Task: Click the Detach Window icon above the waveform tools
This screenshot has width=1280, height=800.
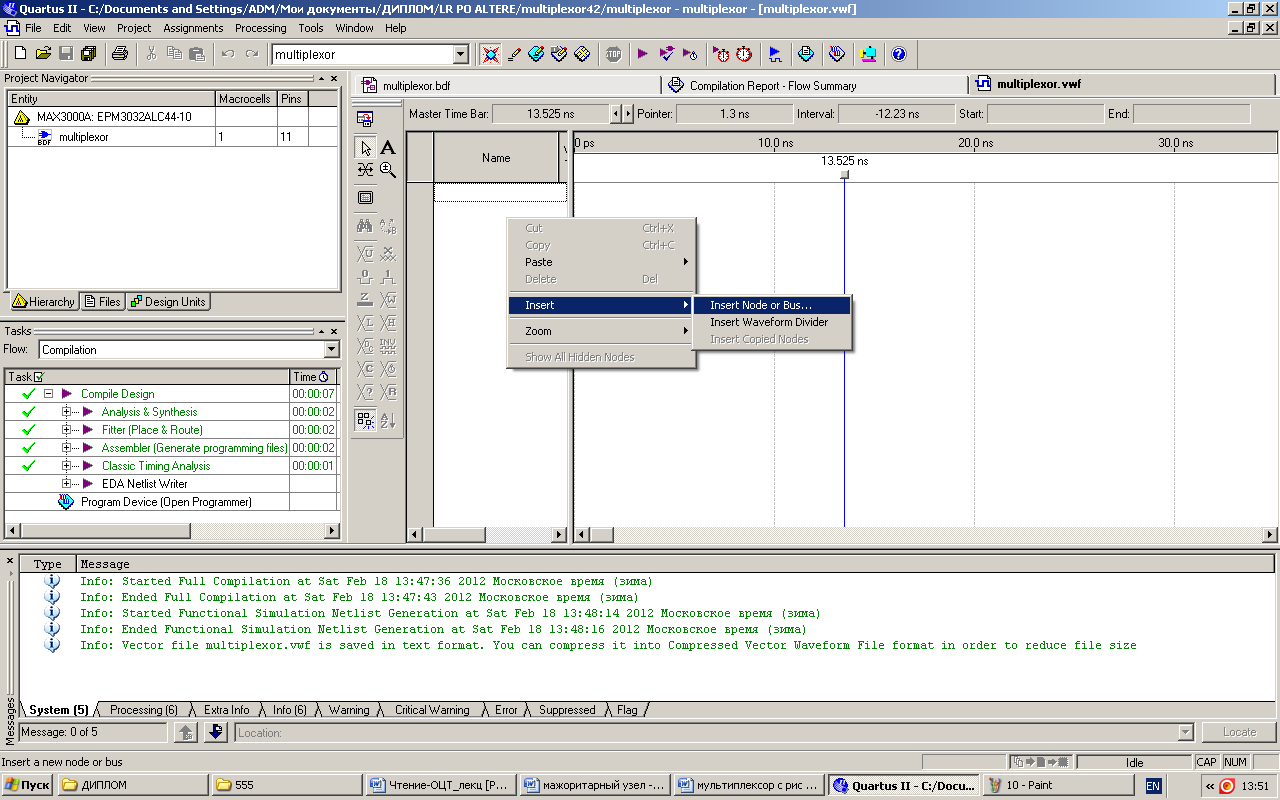Action: pos(366,118)
